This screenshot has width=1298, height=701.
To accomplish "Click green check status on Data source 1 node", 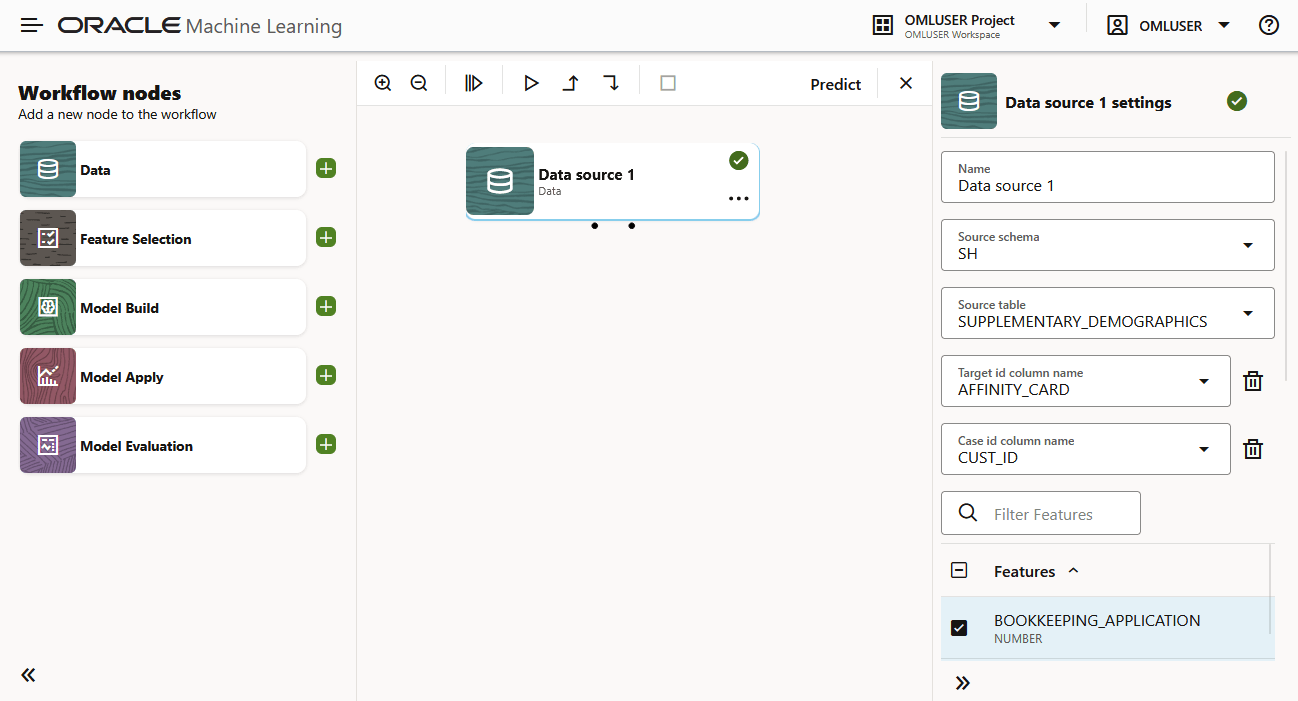I will pos(739,160).
